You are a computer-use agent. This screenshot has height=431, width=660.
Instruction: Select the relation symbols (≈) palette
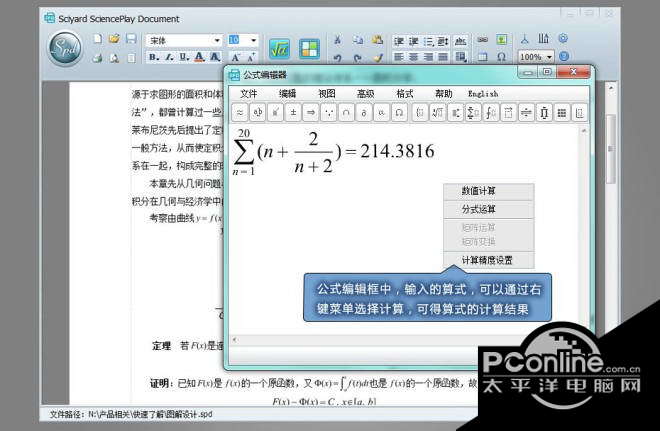tap(240, 113)
